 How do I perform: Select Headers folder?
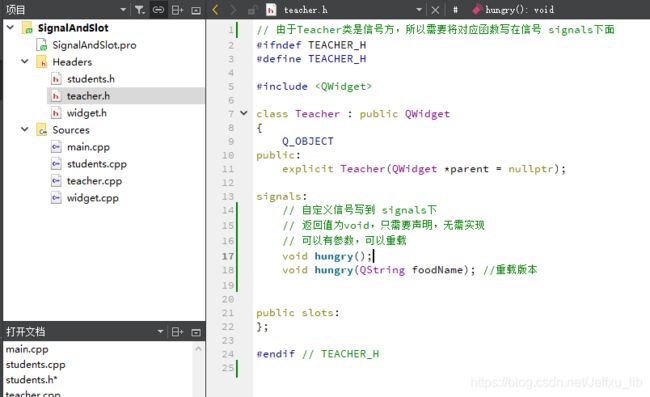click(x=72, y=62)
